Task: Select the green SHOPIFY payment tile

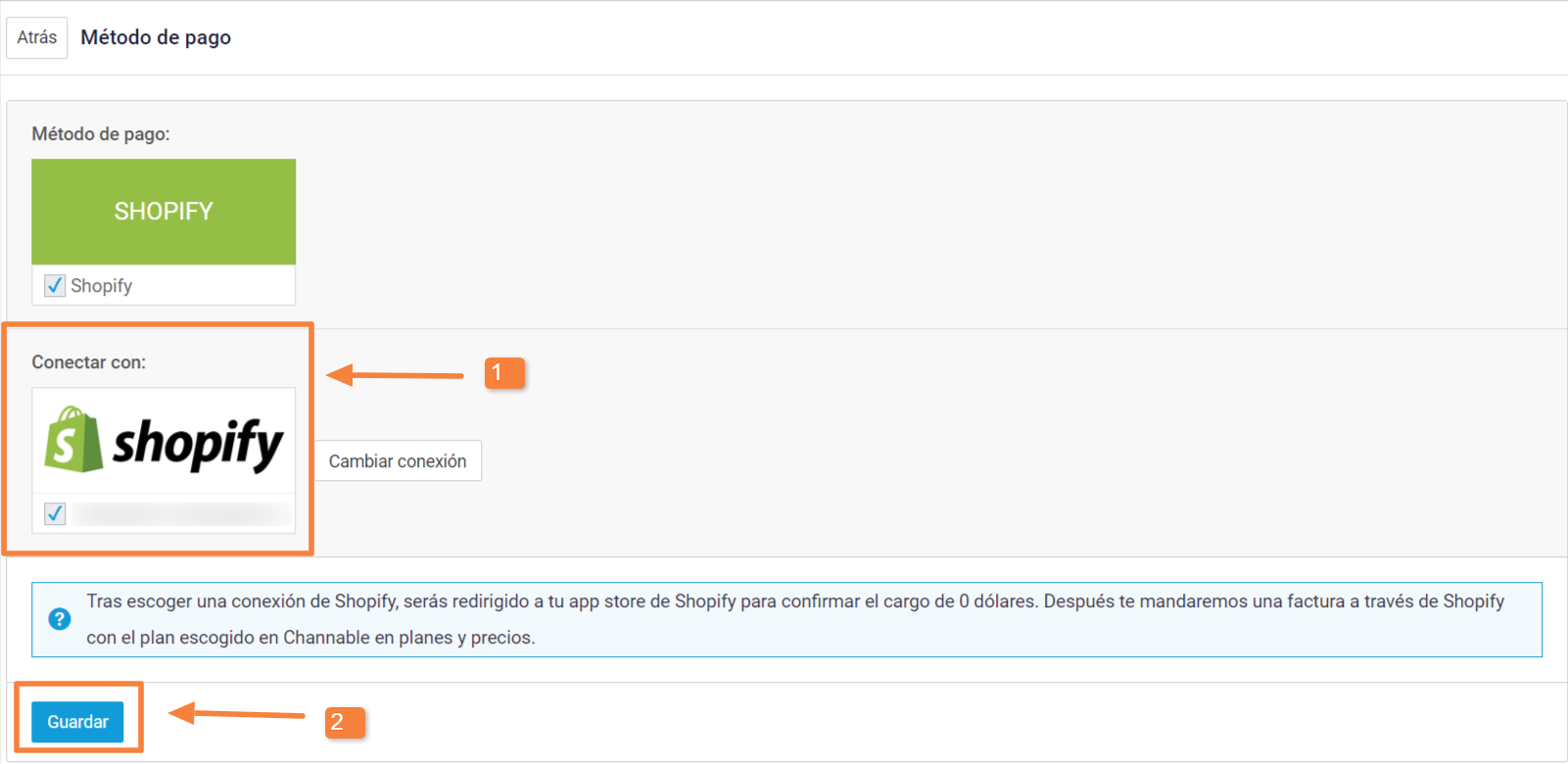Action: (164, 212)
